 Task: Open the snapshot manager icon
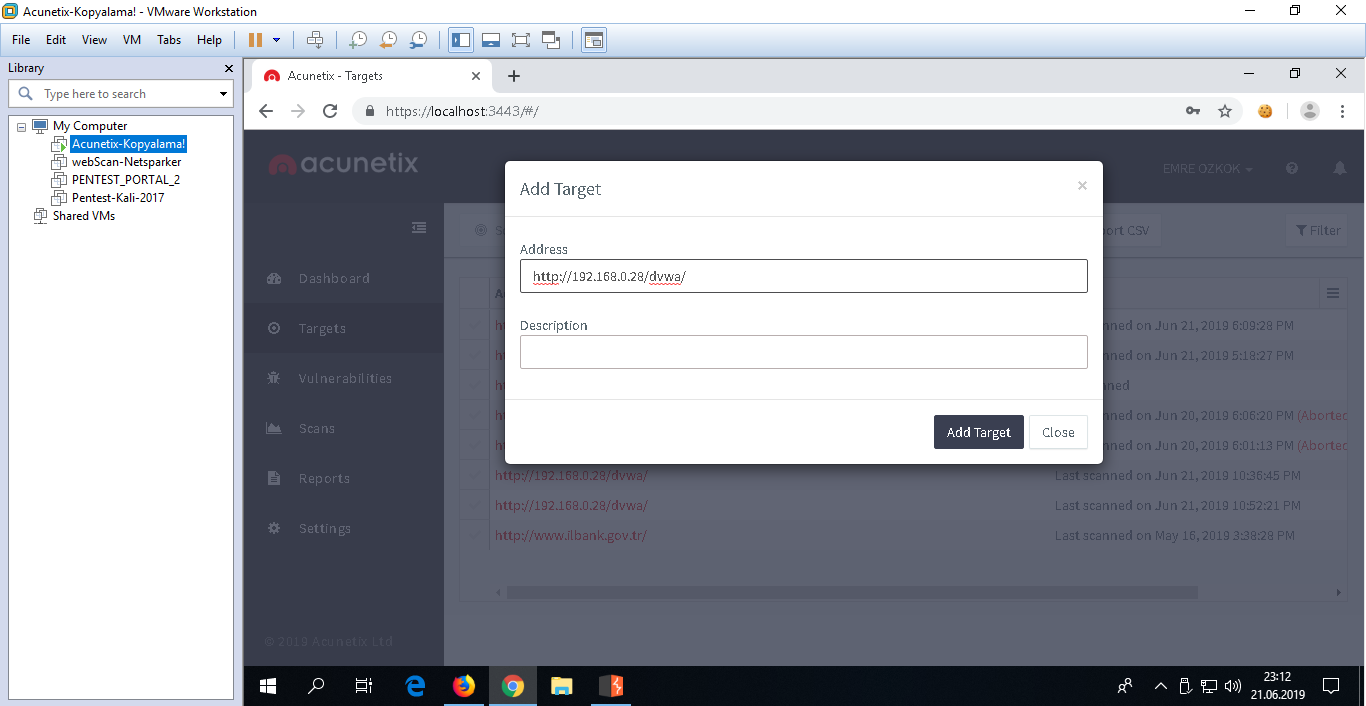[x=419, y=40]
